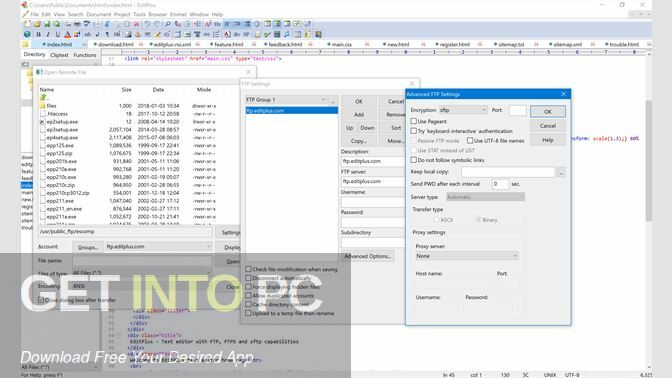Toggle Close dialog box after transfer checkbox

41,300
